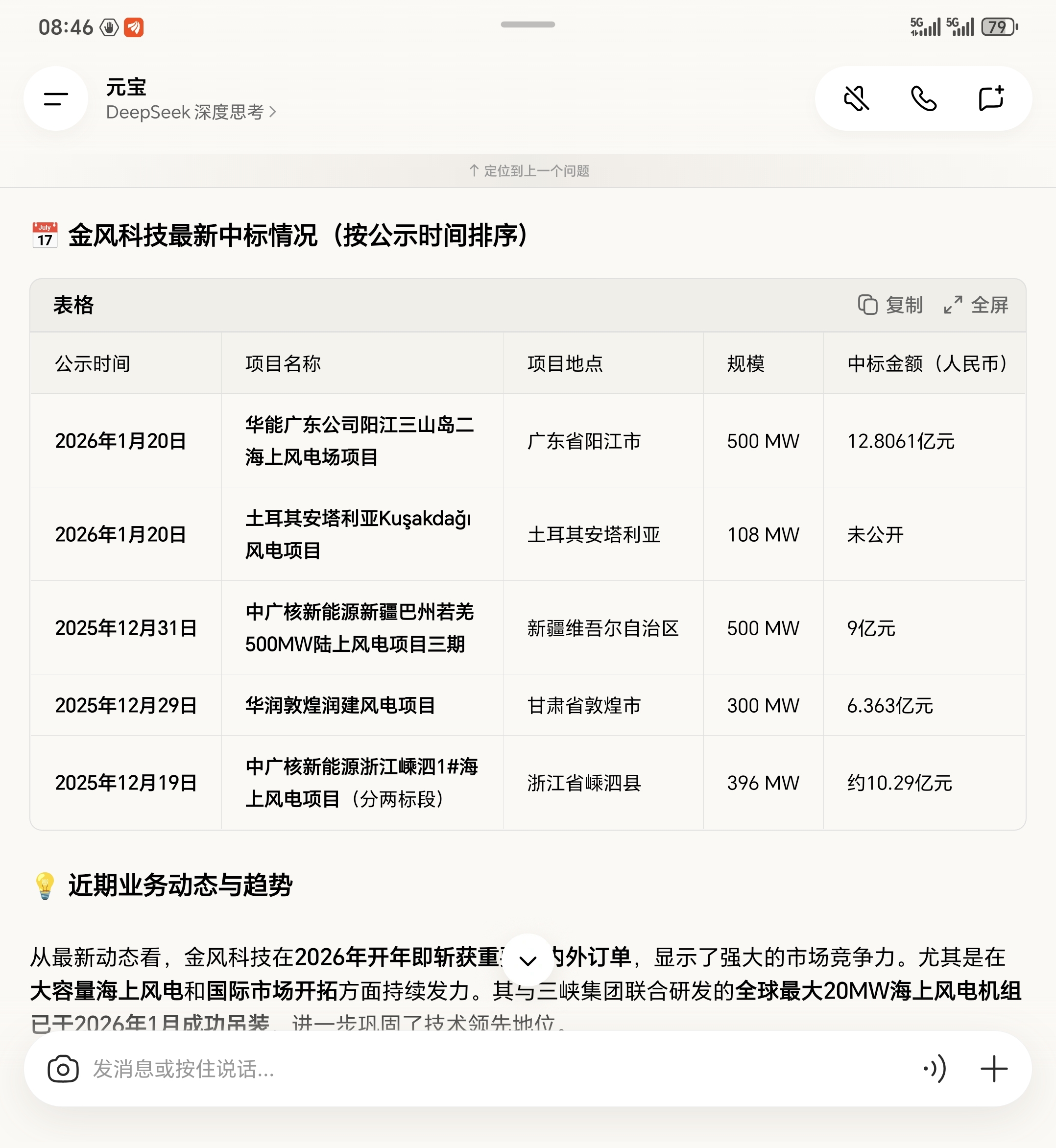Open the table in 全屏 fullscreen
The width and height of the screenshot is (1056, 1148).
tap(976, 305)
